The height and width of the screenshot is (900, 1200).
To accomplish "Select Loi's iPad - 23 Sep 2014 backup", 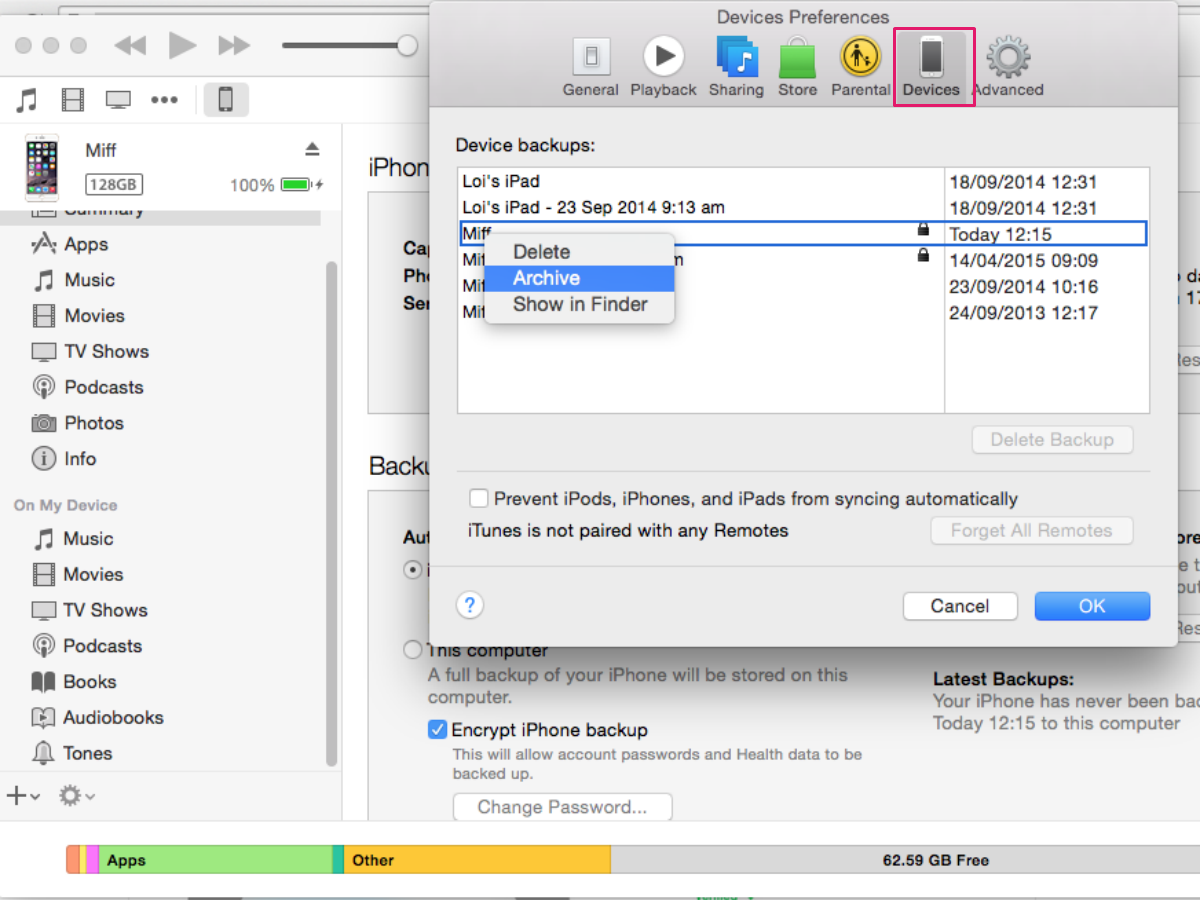I will (x=802, y=208).
